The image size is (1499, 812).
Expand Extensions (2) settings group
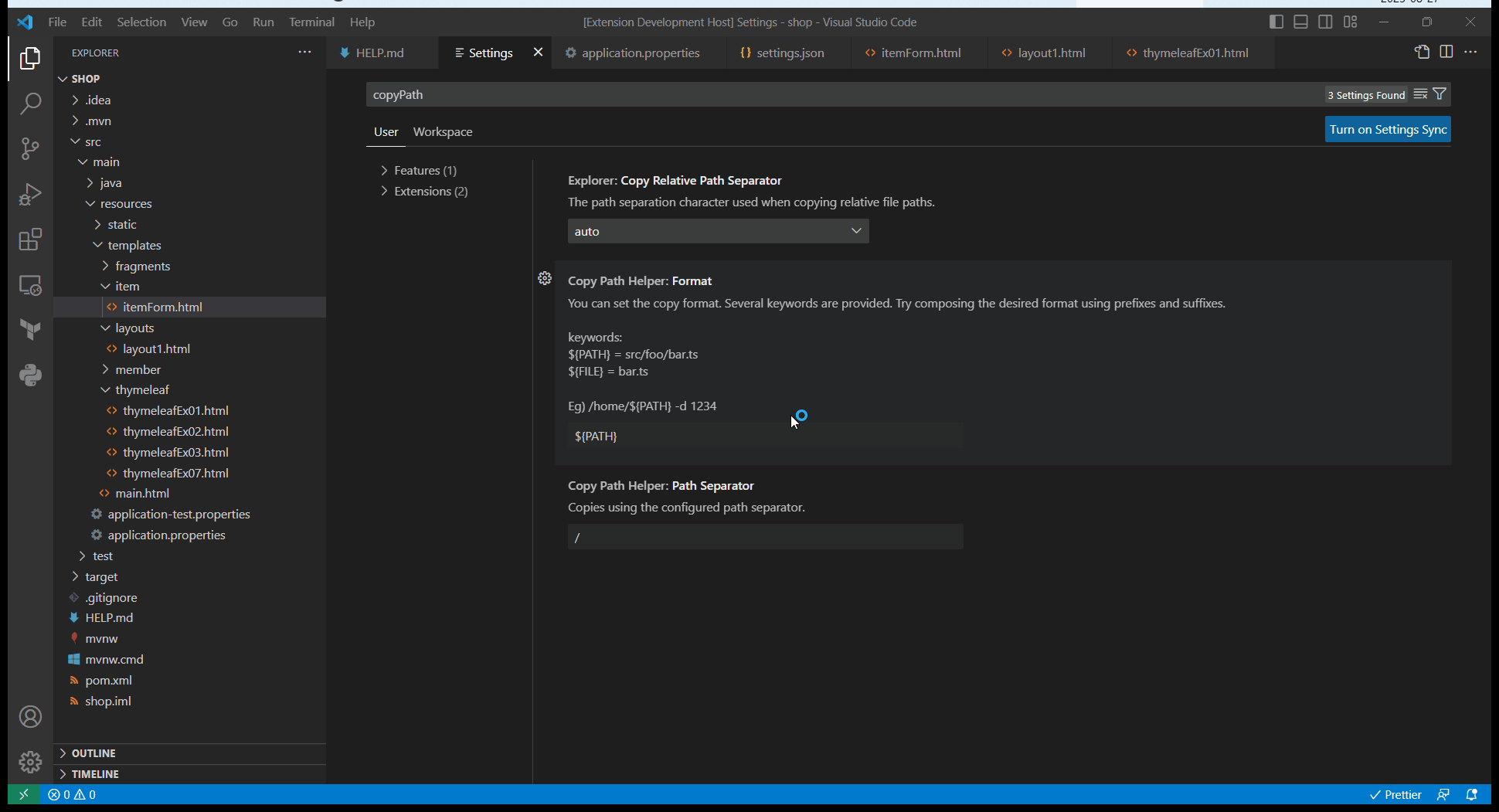point(424,191)
